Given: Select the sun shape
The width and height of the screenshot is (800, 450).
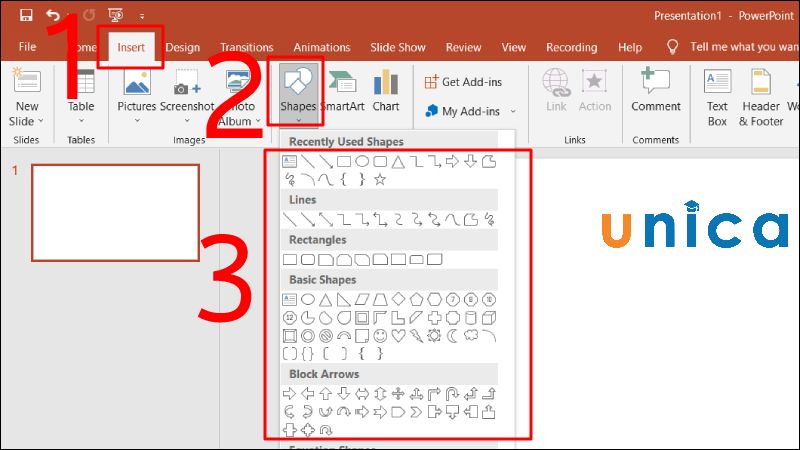Looking at the screenshot, I should [x=434, y=336].
